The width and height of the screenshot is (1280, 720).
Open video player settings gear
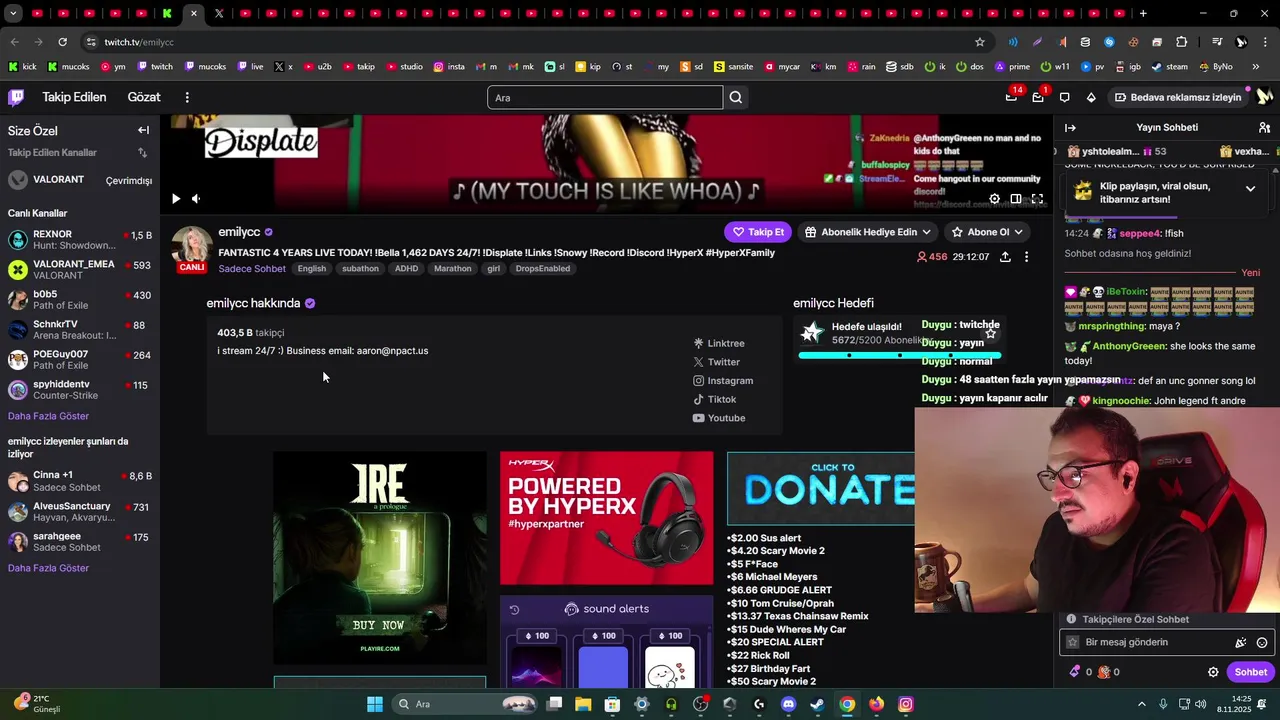pyautogui.click(x=994, y=199)
